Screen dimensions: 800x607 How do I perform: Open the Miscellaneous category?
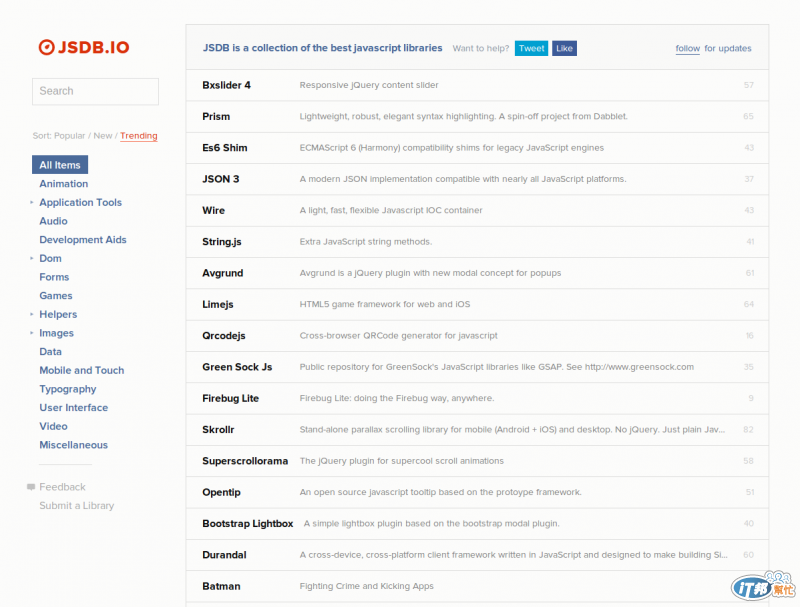point(73,445)
